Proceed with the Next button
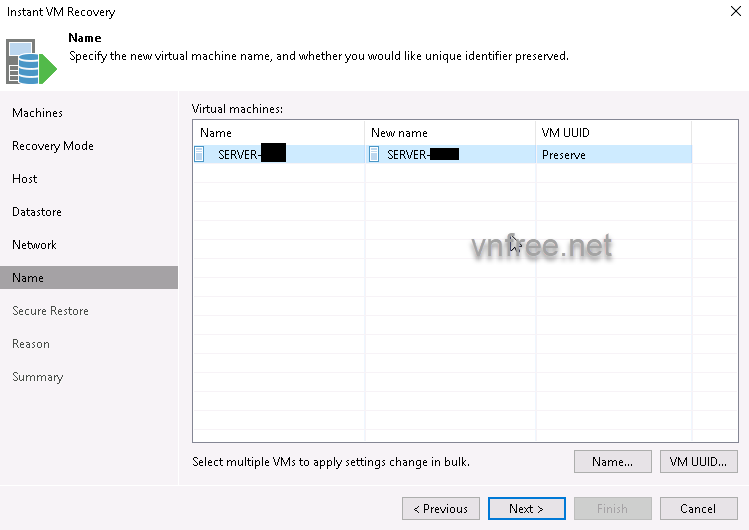This screenshot has height=530, width=749. pyautogui.click(x=527, y=509)
